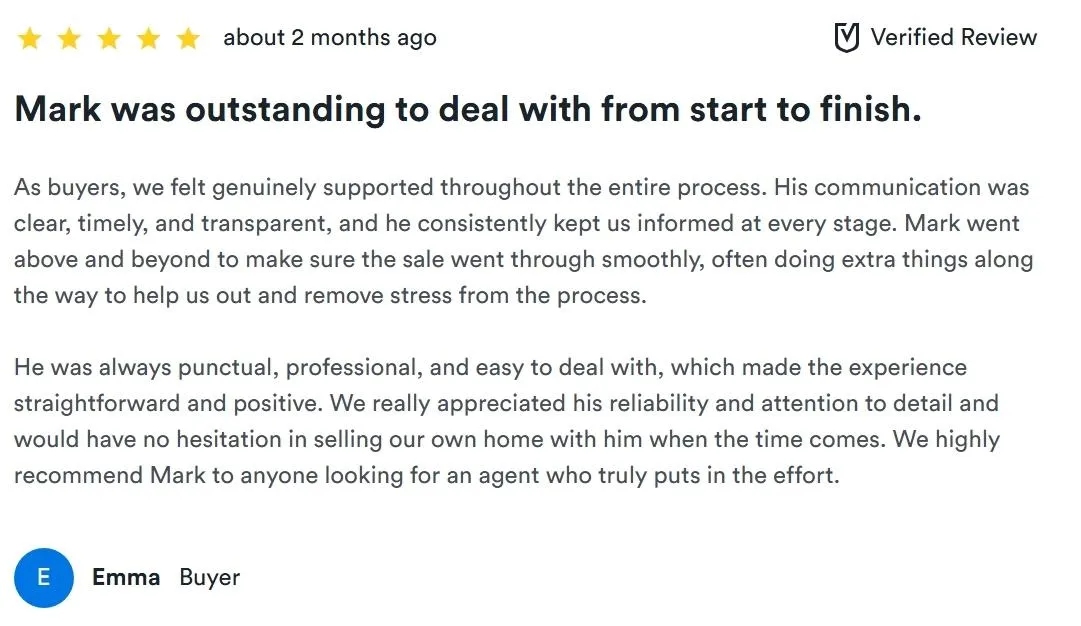Click the paragraph starting As buyers
Screen dimensions: 1081x626
point(524,241)
